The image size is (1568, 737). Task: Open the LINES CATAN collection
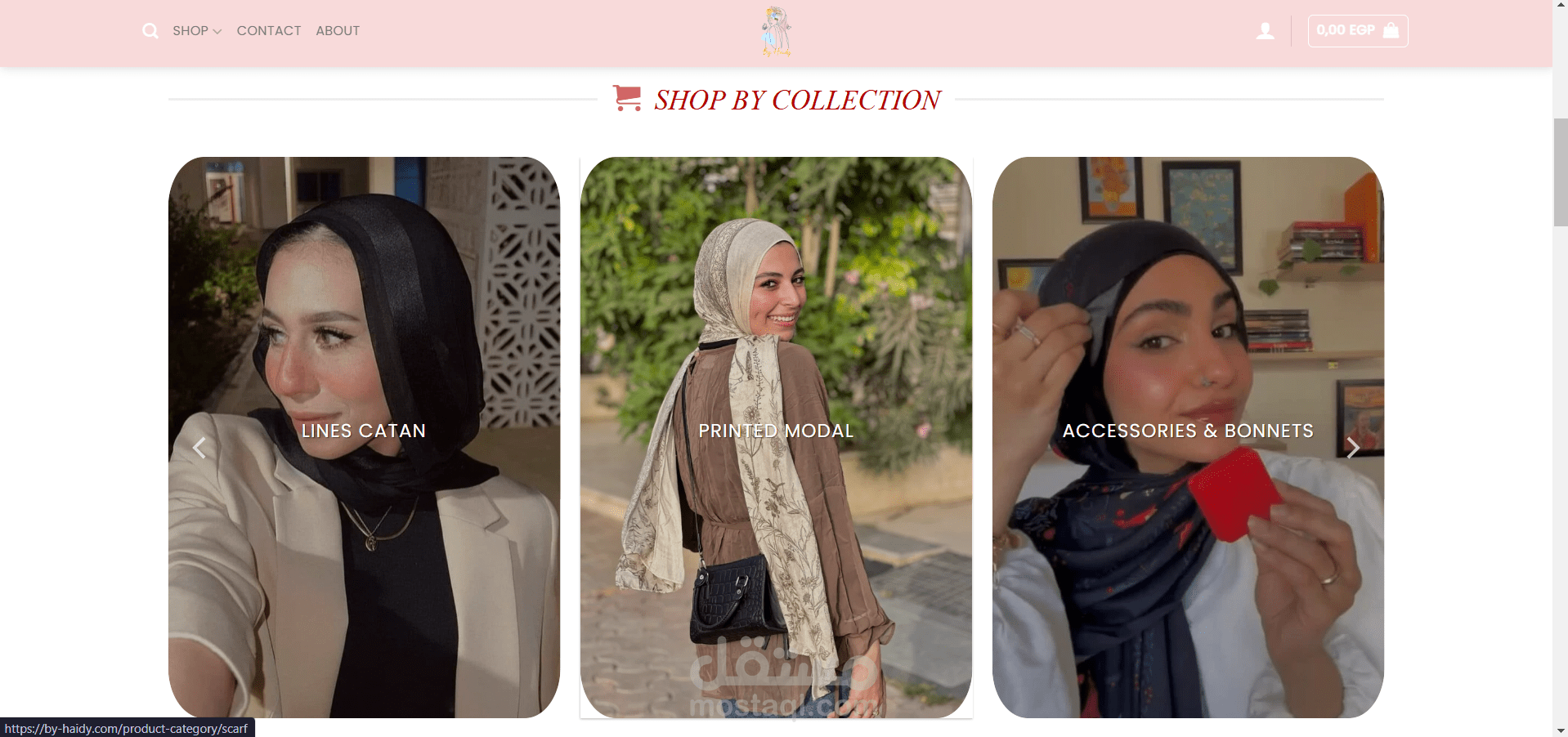point(364,431)
